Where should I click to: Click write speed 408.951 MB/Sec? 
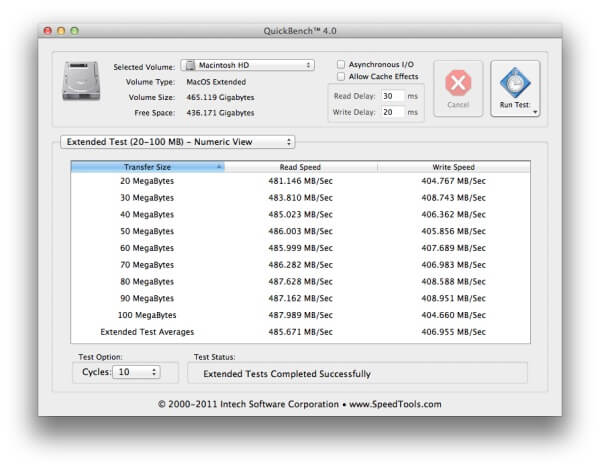(x=453, y=298)
